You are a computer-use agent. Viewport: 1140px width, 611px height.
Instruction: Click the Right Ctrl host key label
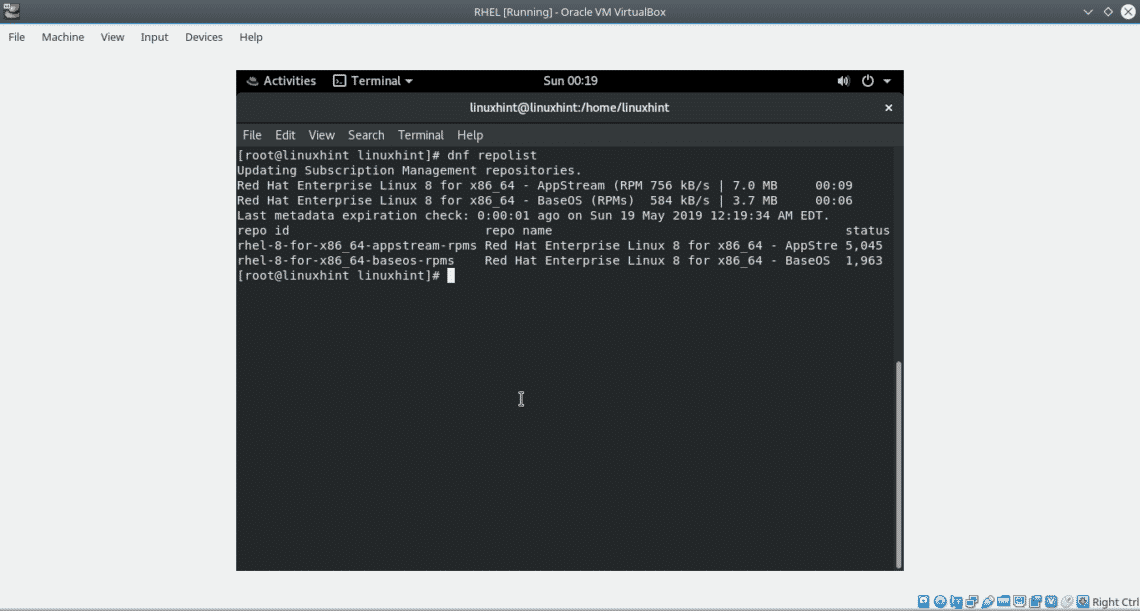[x=1115, y=602]
